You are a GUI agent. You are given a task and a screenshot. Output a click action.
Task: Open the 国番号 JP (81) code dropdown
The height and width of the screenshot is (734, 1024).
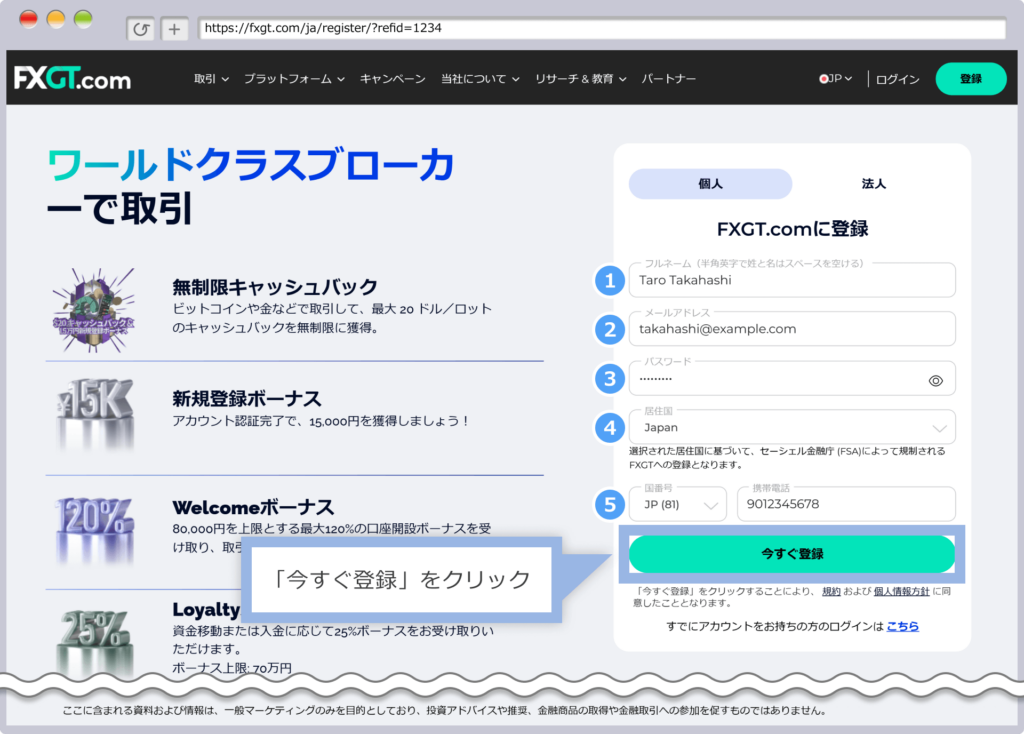[x=678, y=504]
